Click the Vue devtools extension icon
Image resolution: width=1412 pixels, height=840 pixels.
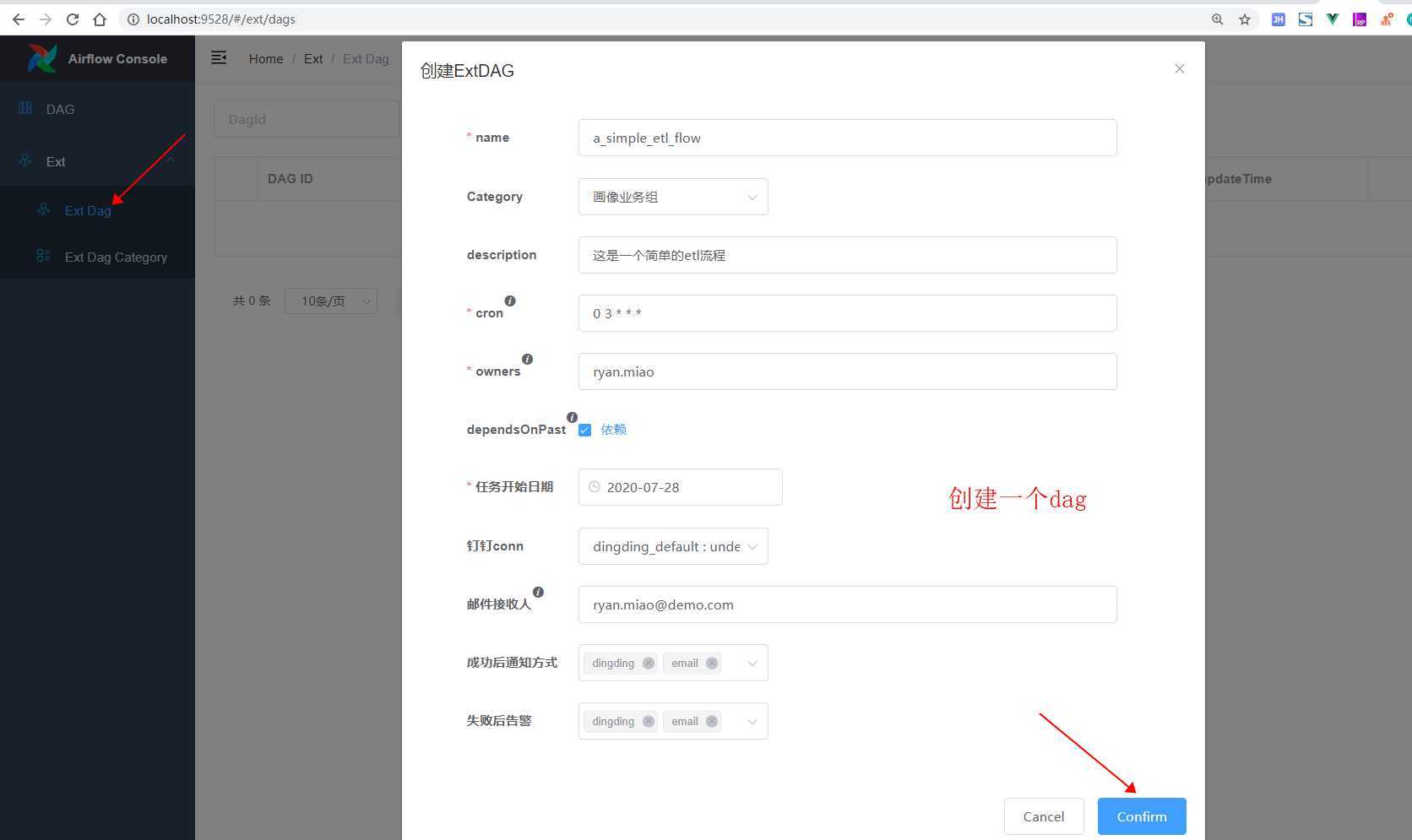coord(1333,19)
